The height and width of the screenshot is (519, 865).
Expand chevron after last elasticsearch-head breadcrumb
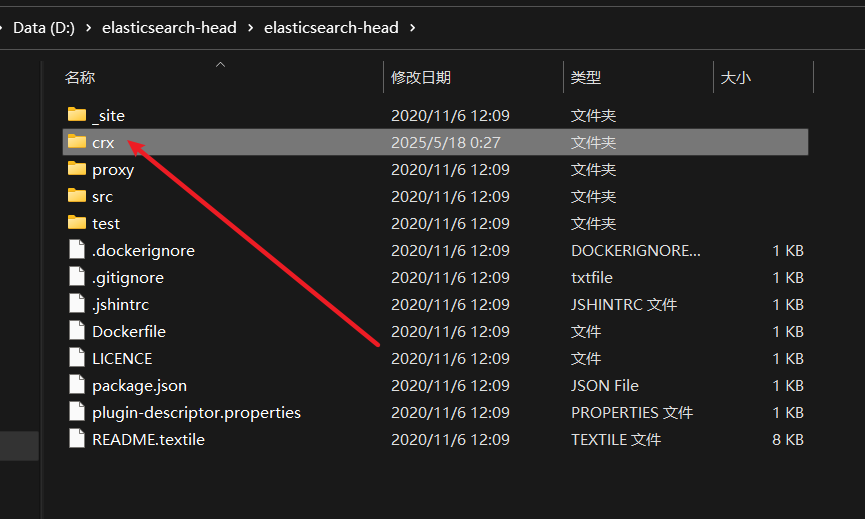pyautogui.click(x=413, y=28)
